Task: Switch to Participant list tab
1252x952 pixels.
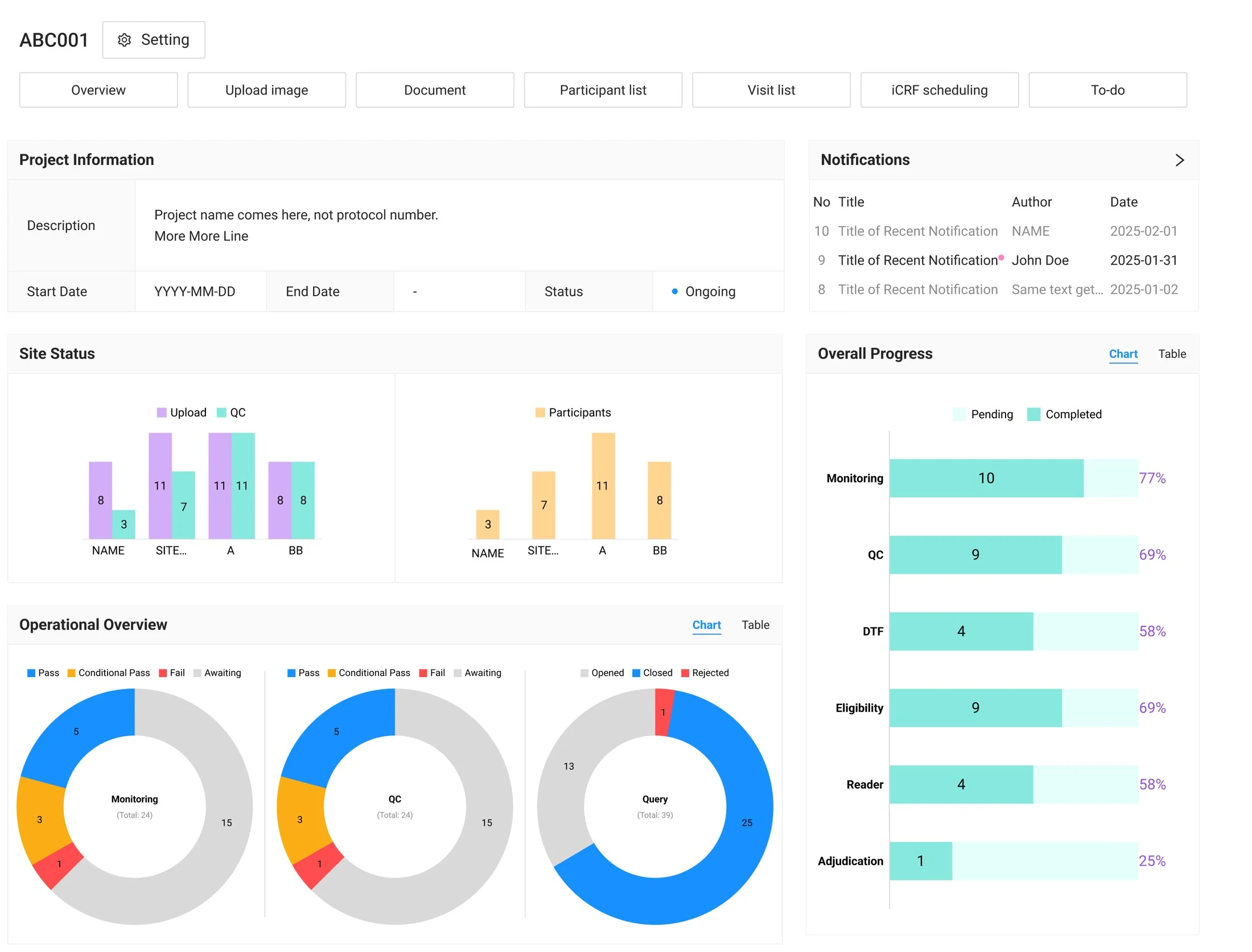Action: coord(603,90)
